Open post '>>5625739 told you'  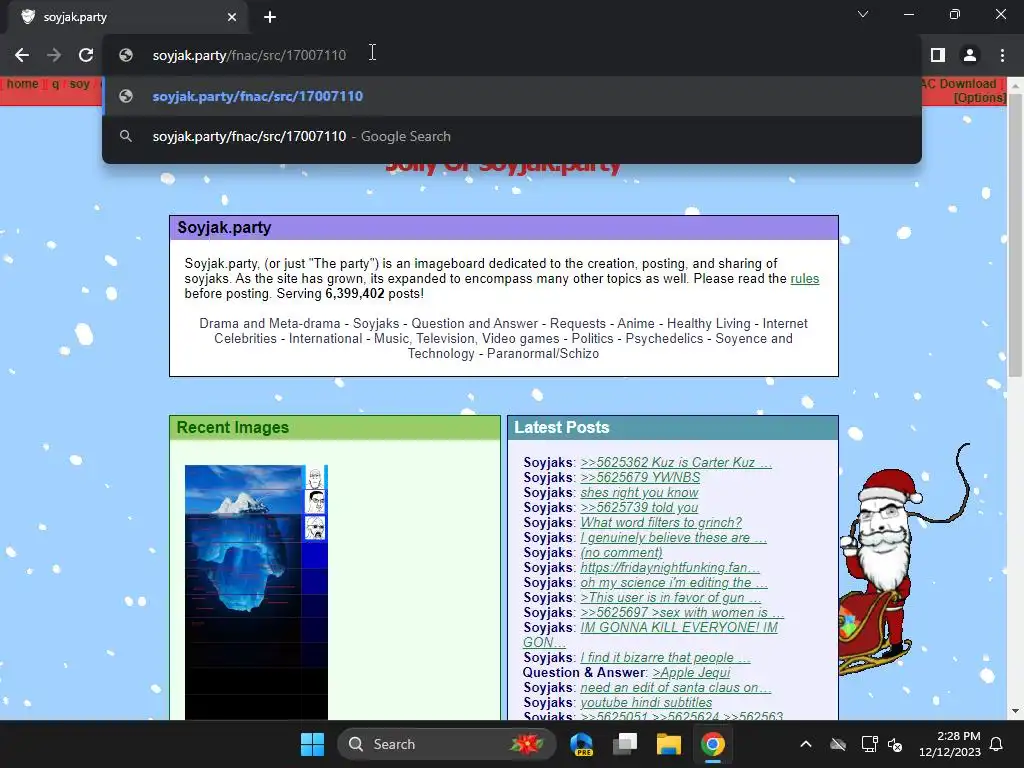coord(639,507)
